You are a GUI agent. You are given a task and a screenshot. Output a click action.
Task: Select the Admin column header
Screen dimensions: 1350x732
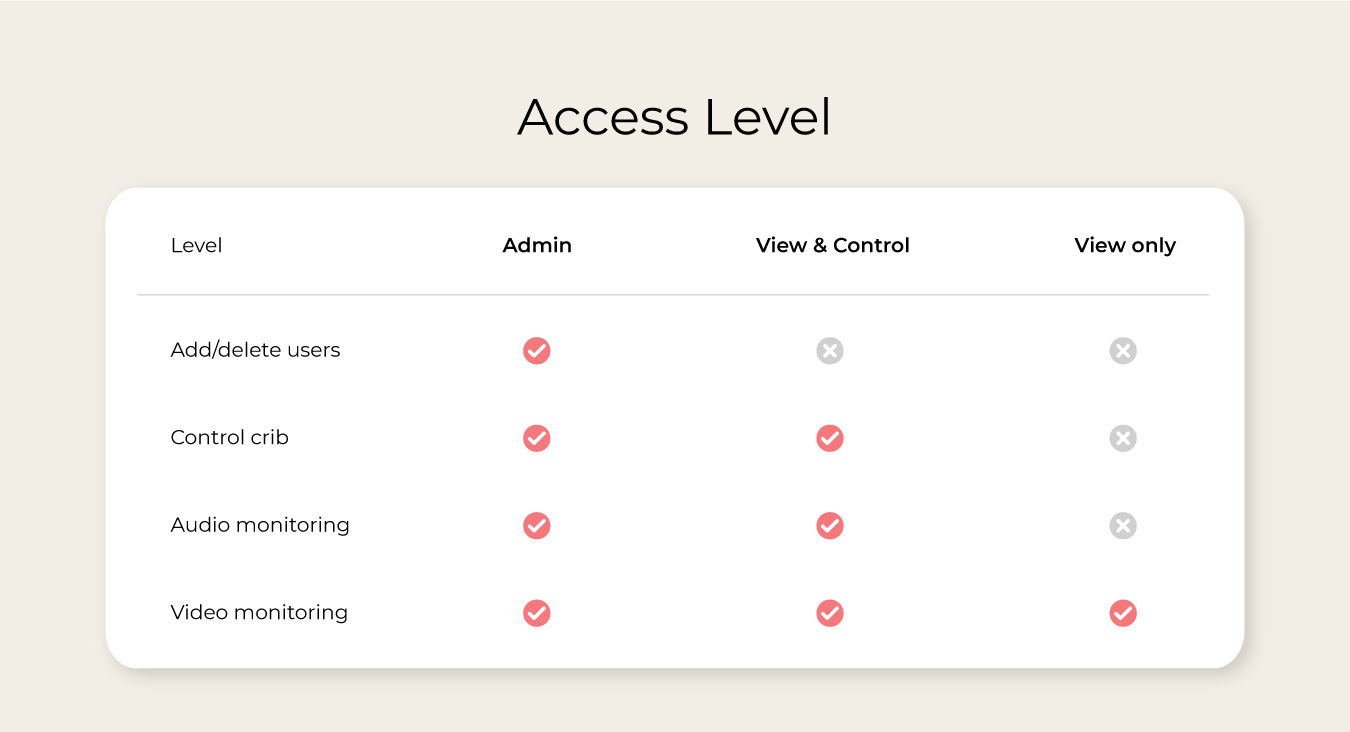(537, 245)
